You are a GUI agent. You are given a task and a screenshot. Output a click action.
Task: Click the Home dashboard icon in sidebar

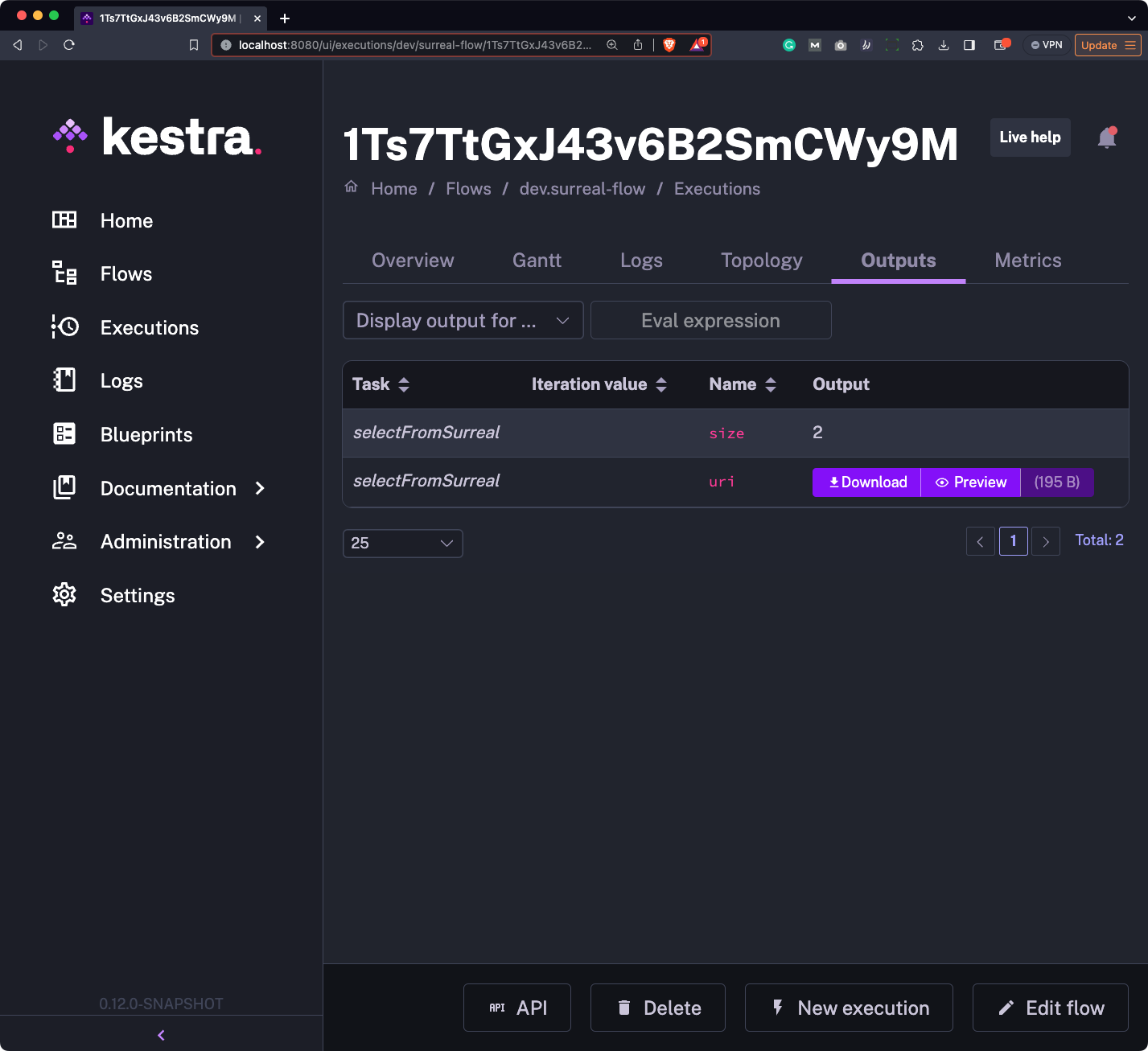(x=64, y=220)
